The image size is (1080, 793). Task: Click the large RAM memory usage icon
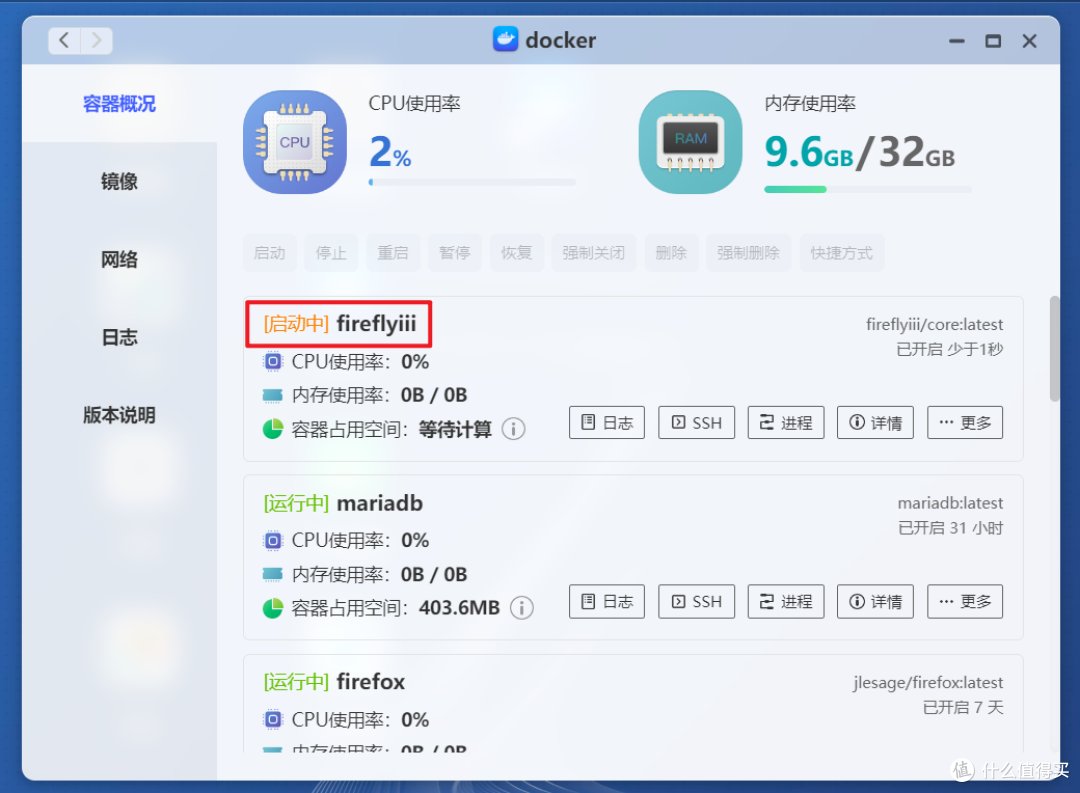pyautogui.click(x=690, y=141)
